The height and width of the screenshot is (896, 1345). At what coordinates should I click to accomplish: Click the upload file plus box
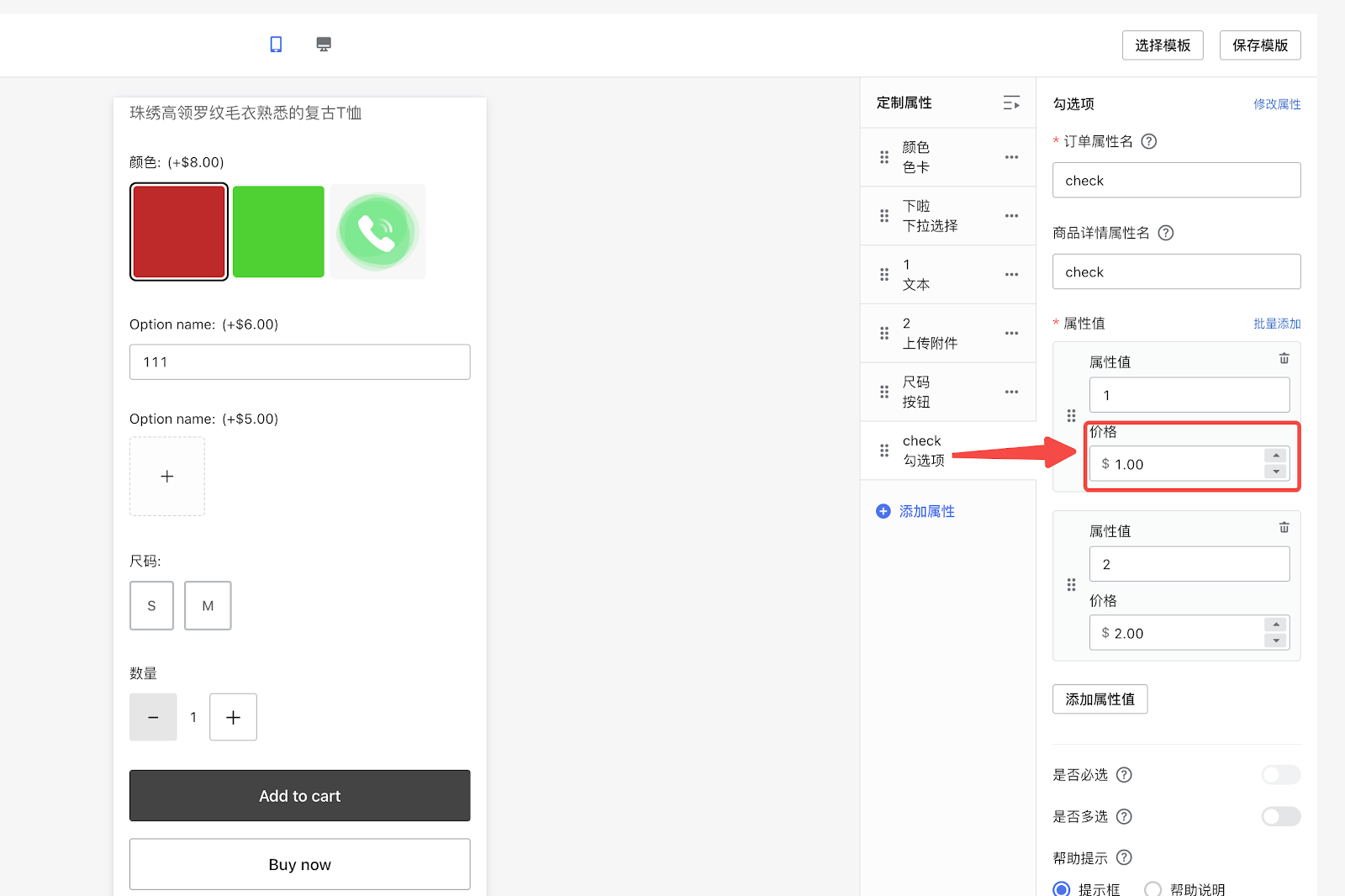(167, 477)
